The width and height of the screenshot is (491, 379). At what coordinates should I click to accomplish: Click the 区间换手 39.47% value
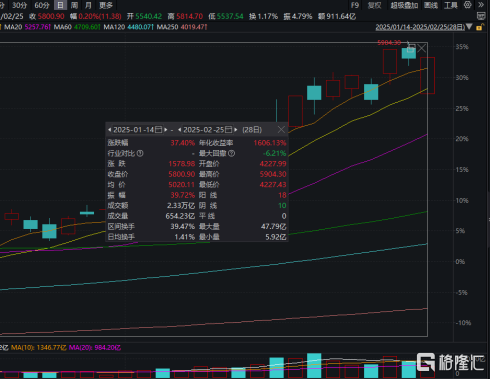[183, 226]
